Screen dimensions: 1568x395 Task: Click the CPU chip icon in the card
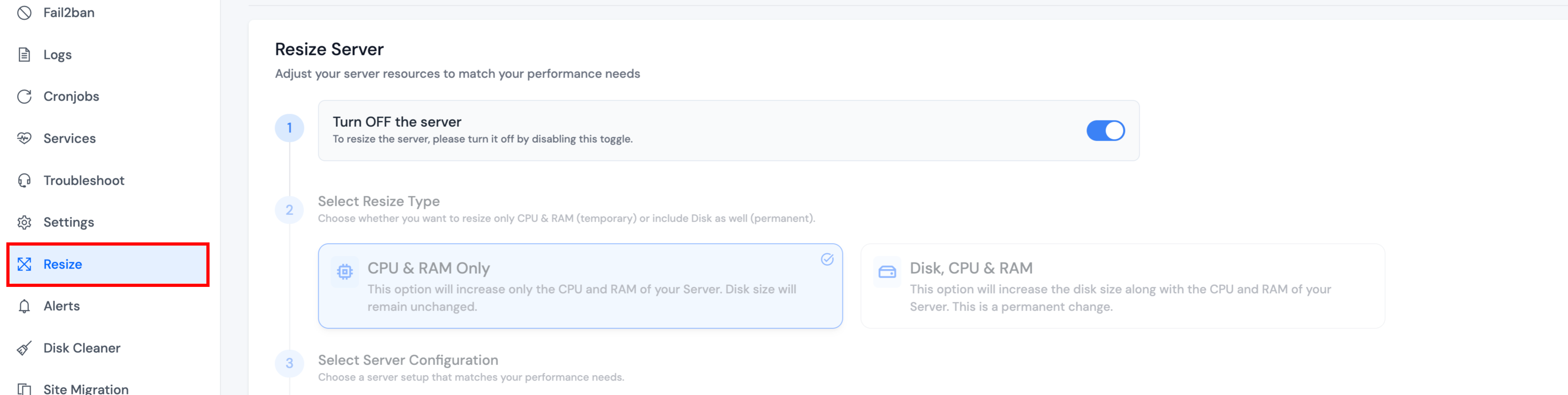345,271
